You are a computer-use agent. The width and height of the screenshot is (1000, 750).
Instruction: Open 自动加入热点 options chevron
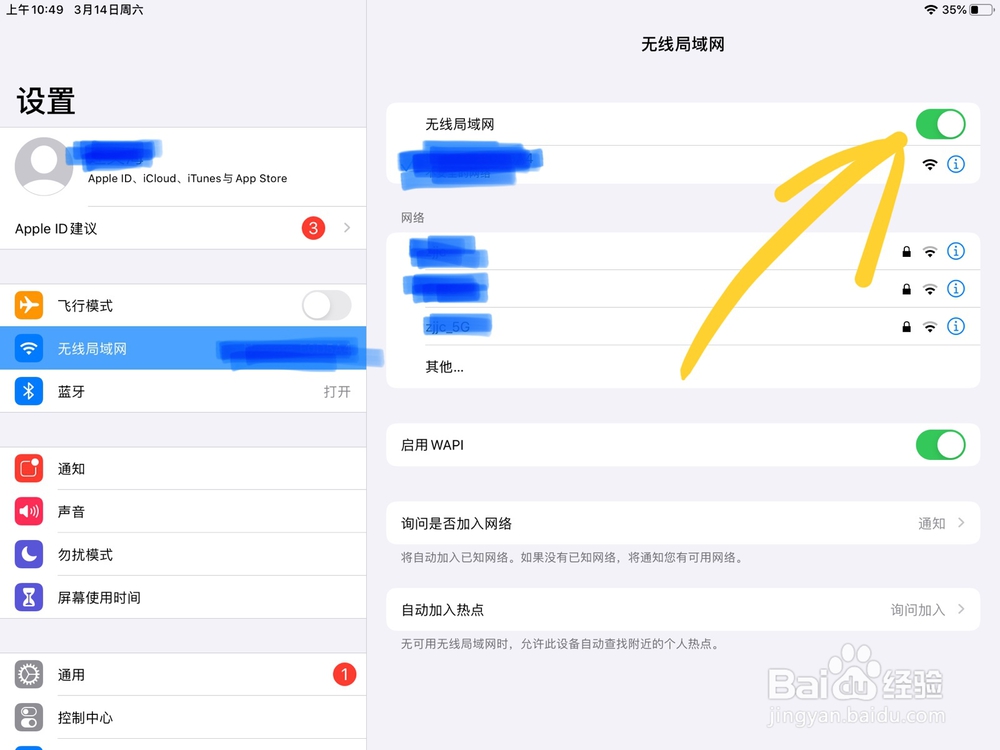(x=961, y=610)
